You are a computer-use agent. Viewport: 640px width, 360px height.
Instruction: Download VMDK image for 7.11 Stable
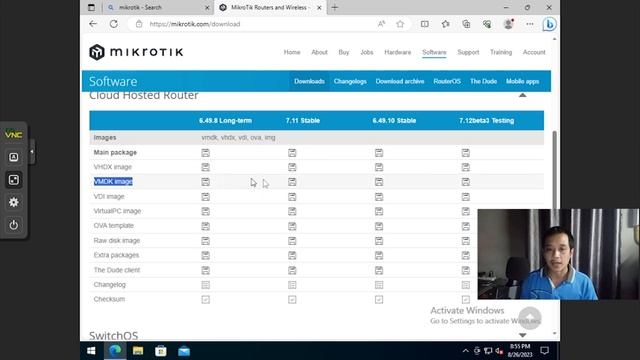(292, 182)
